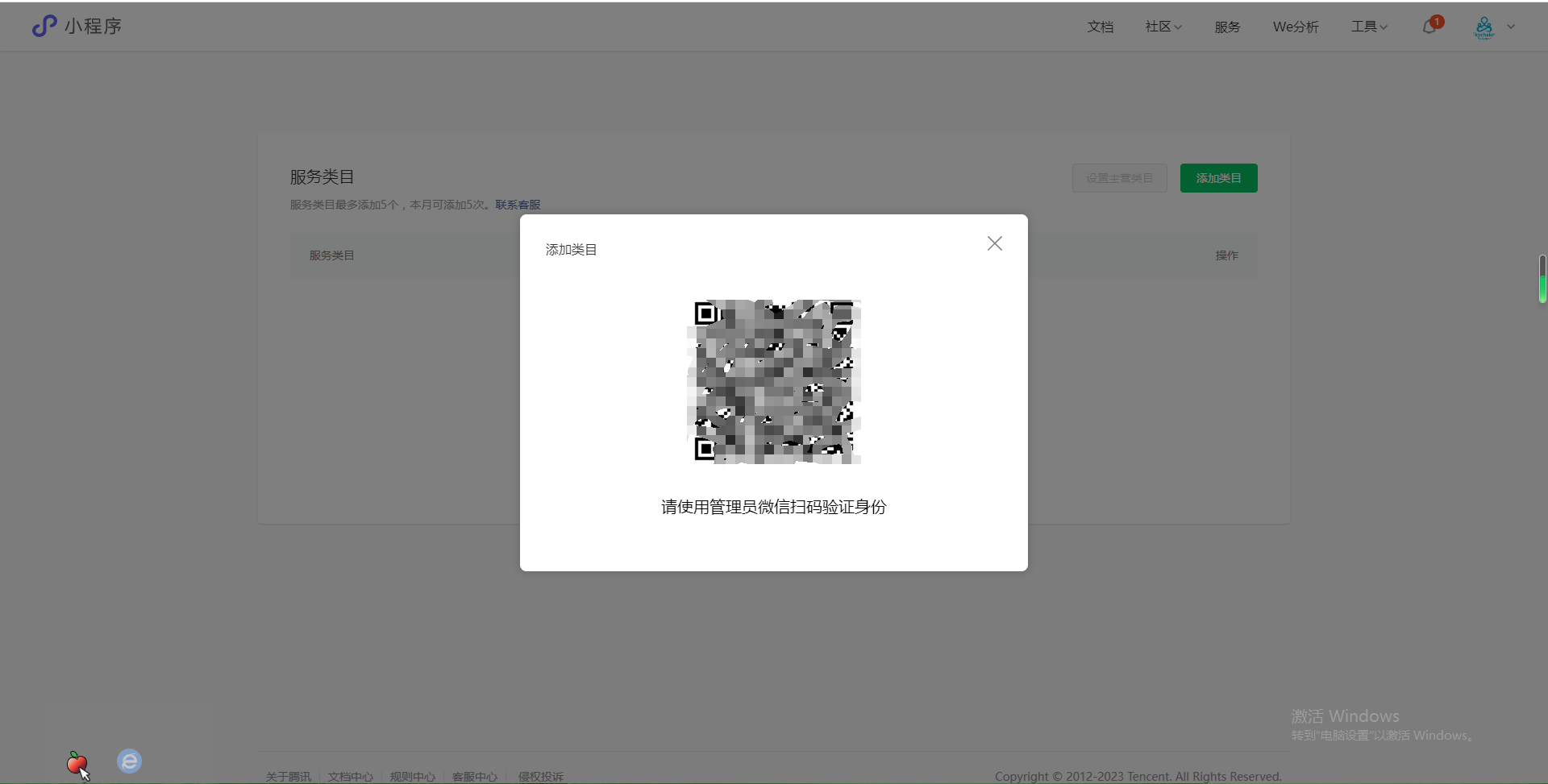Click the green 添加类目 button
The height and width of the screenshot is (784, 1548).
tap(1218, 178)
